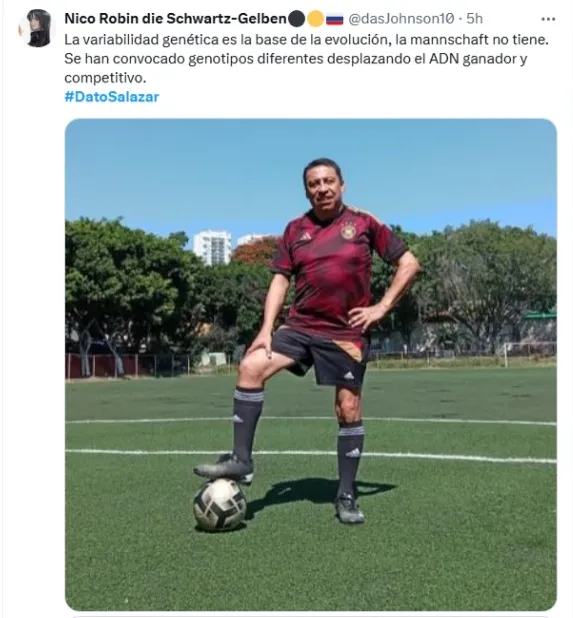The width and height of the screenshot is (573, 618).
Task: Click the tweet line starting 'Se han convocado'
Action: [296, 59]
